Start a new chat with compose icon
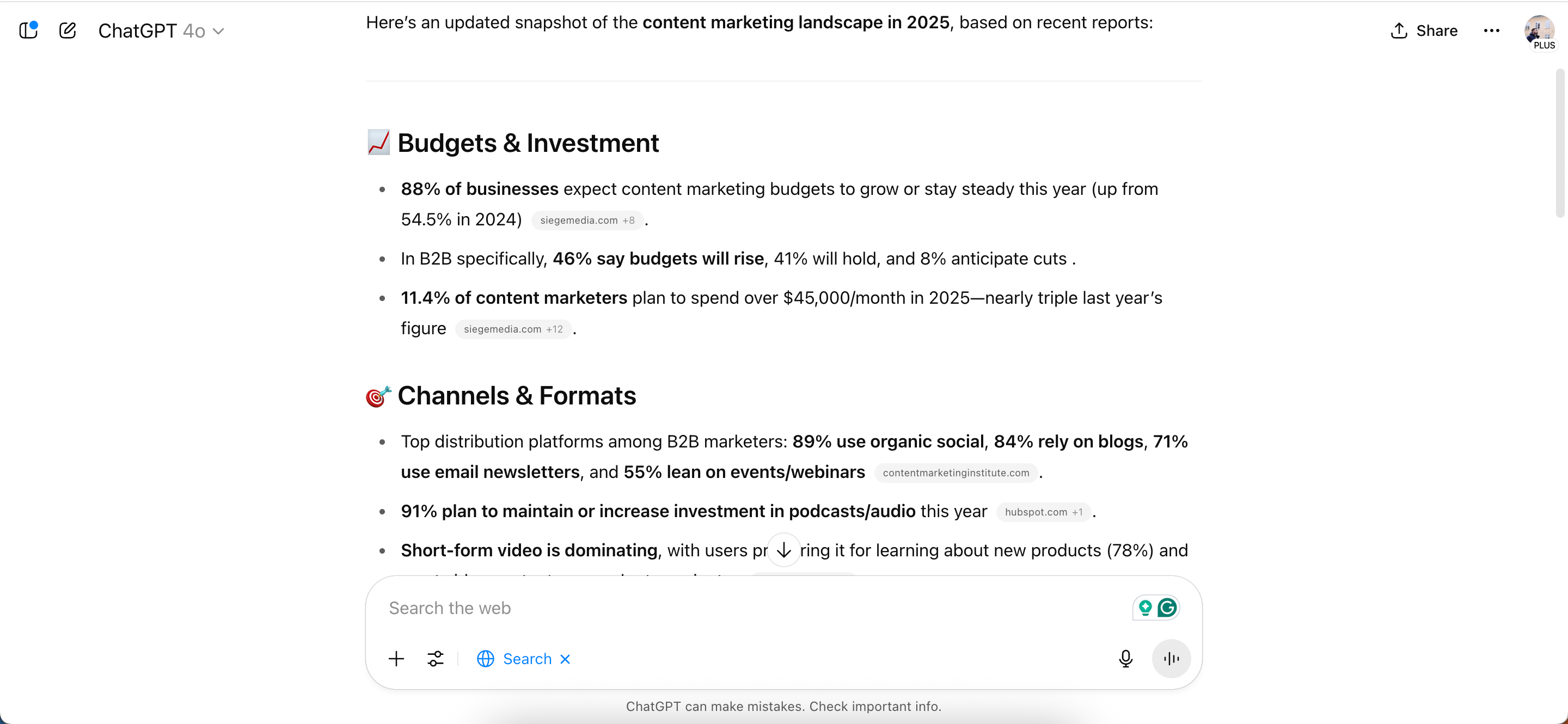The height and width of the screenshot is (724, 1568). click(x=68, y=30)
